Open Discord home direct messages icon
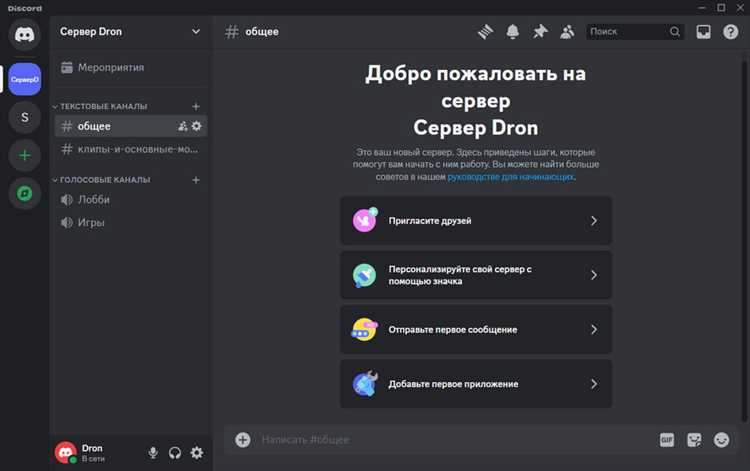The height and width of the screenshot is (471, 750). click(x=24, y=34)
